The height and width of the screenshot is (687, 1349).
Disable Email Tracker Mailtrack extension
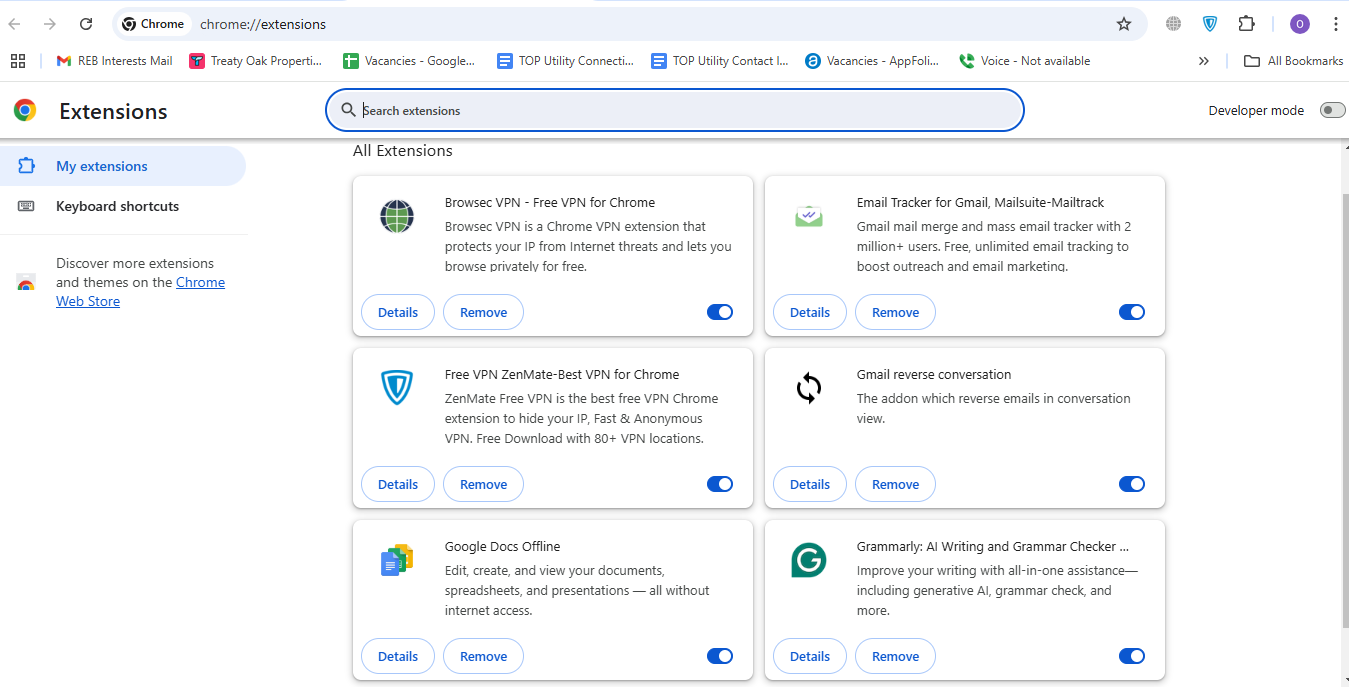click(1132, 312)
